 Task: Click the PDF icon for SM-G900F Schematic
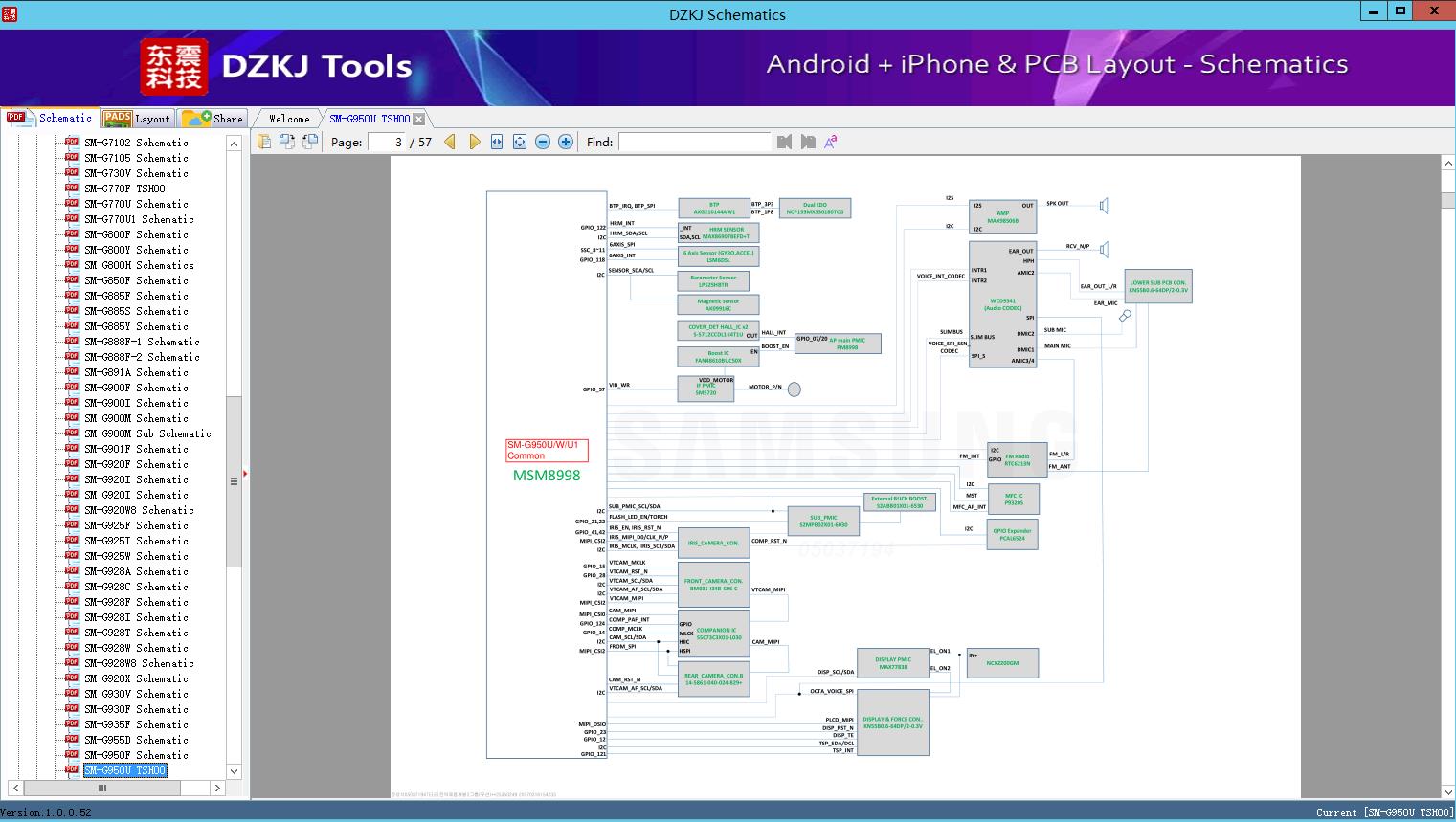coord(72,388)
